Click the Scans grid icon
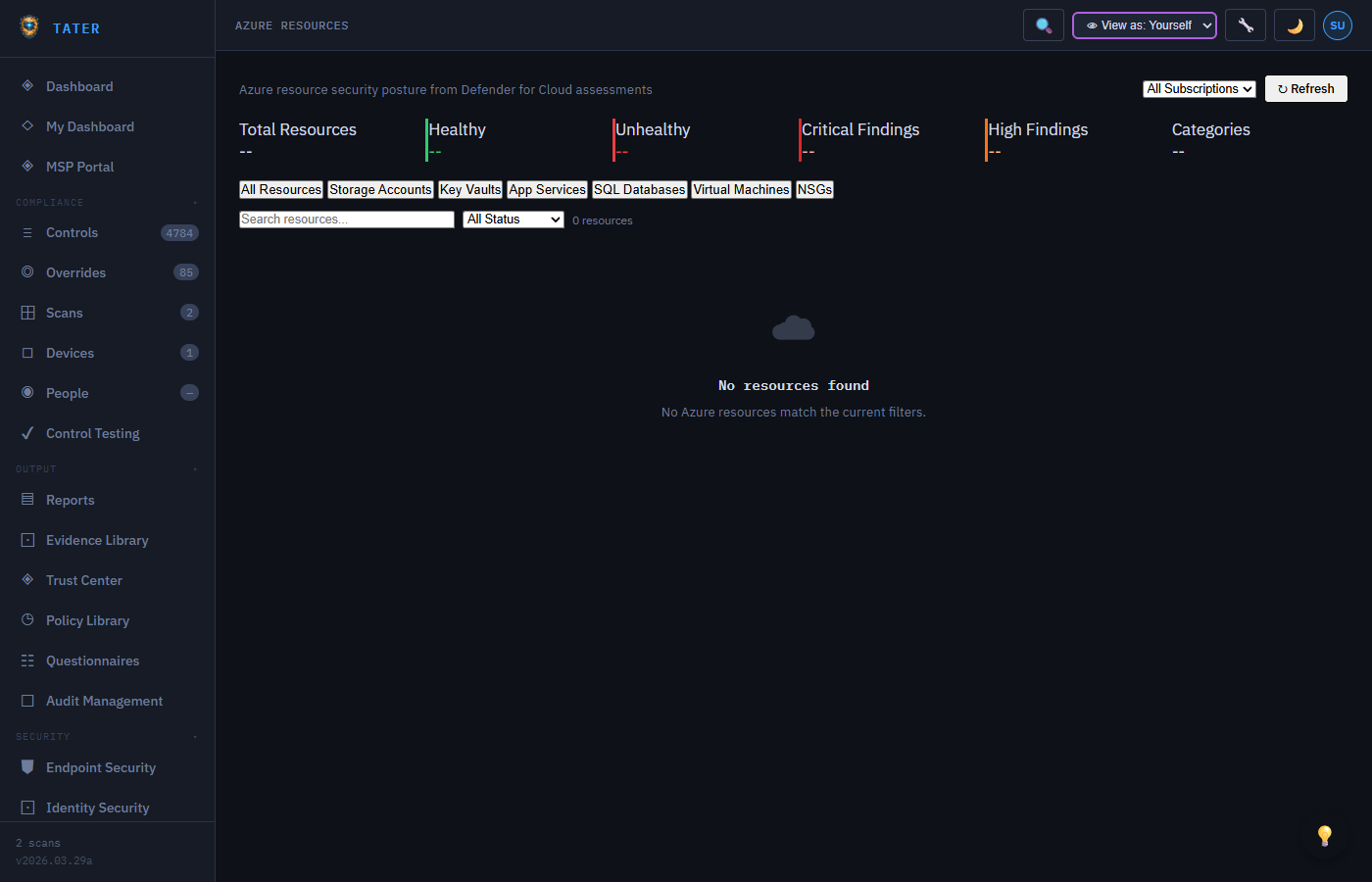 tap(27, 313)
